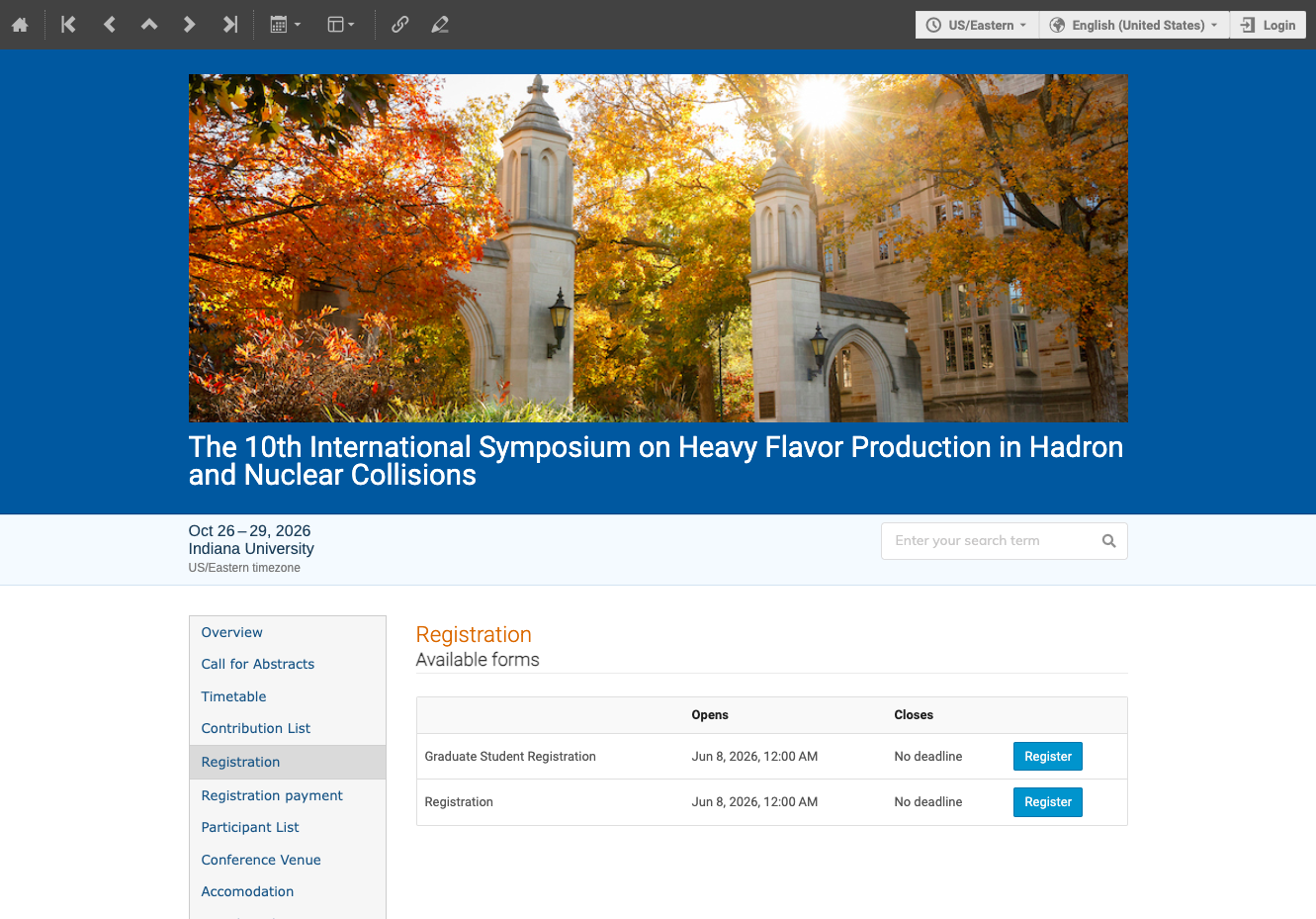Open the calendar export dropdown
This screenshot has height=919, width=1316.
click(285, 25)
